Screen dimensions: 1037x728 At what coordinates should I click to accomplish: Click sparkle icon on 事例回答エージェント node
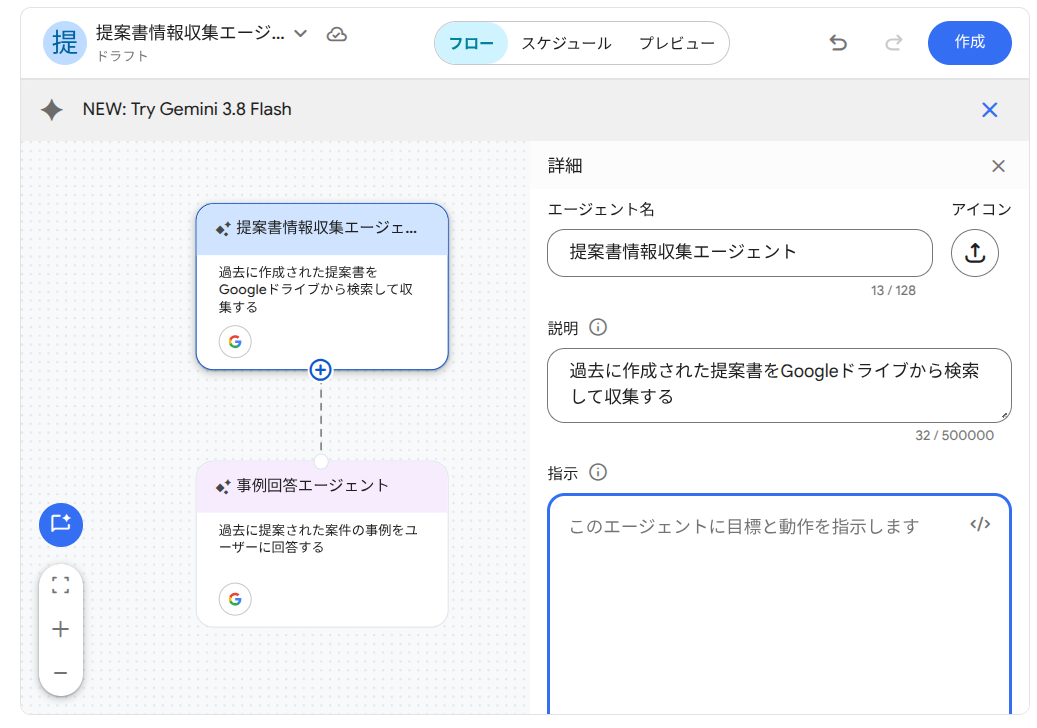(x=224, y=487)
